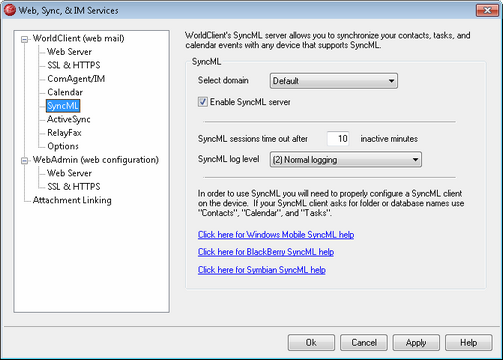503x360 pixels.
Task: Open Symbian SyncML help link
Action: [262, 270]
